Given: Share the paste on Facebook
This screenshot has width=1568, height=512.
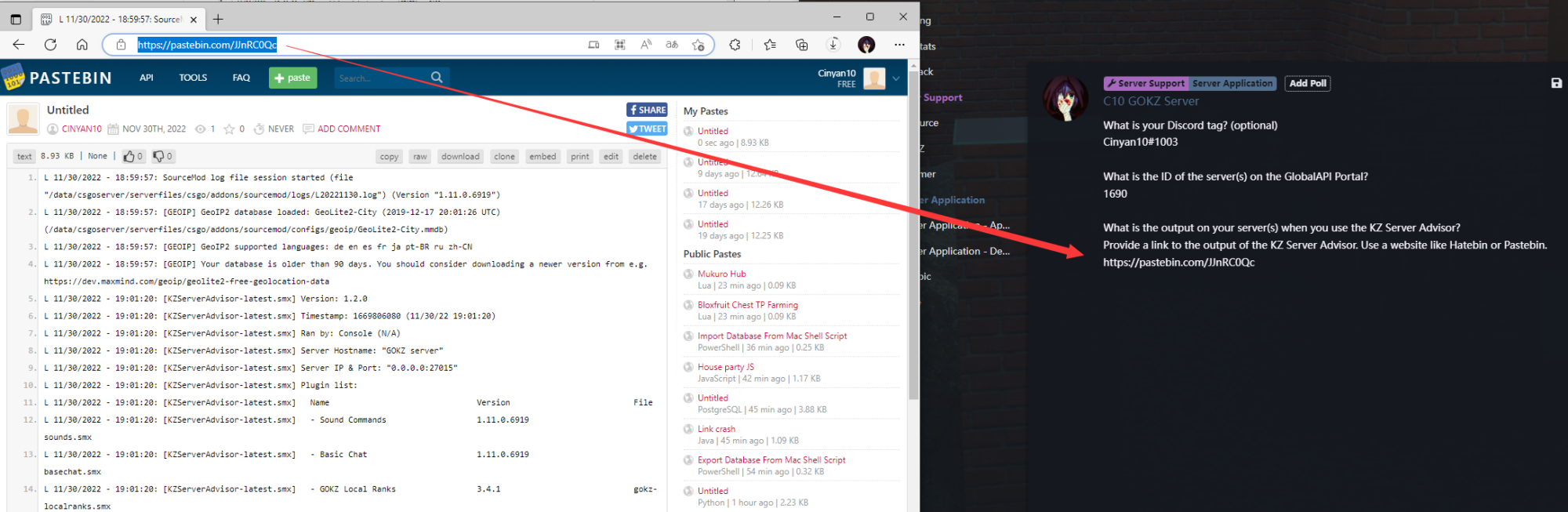Looking at the screenshot, I should click(647, 110).
